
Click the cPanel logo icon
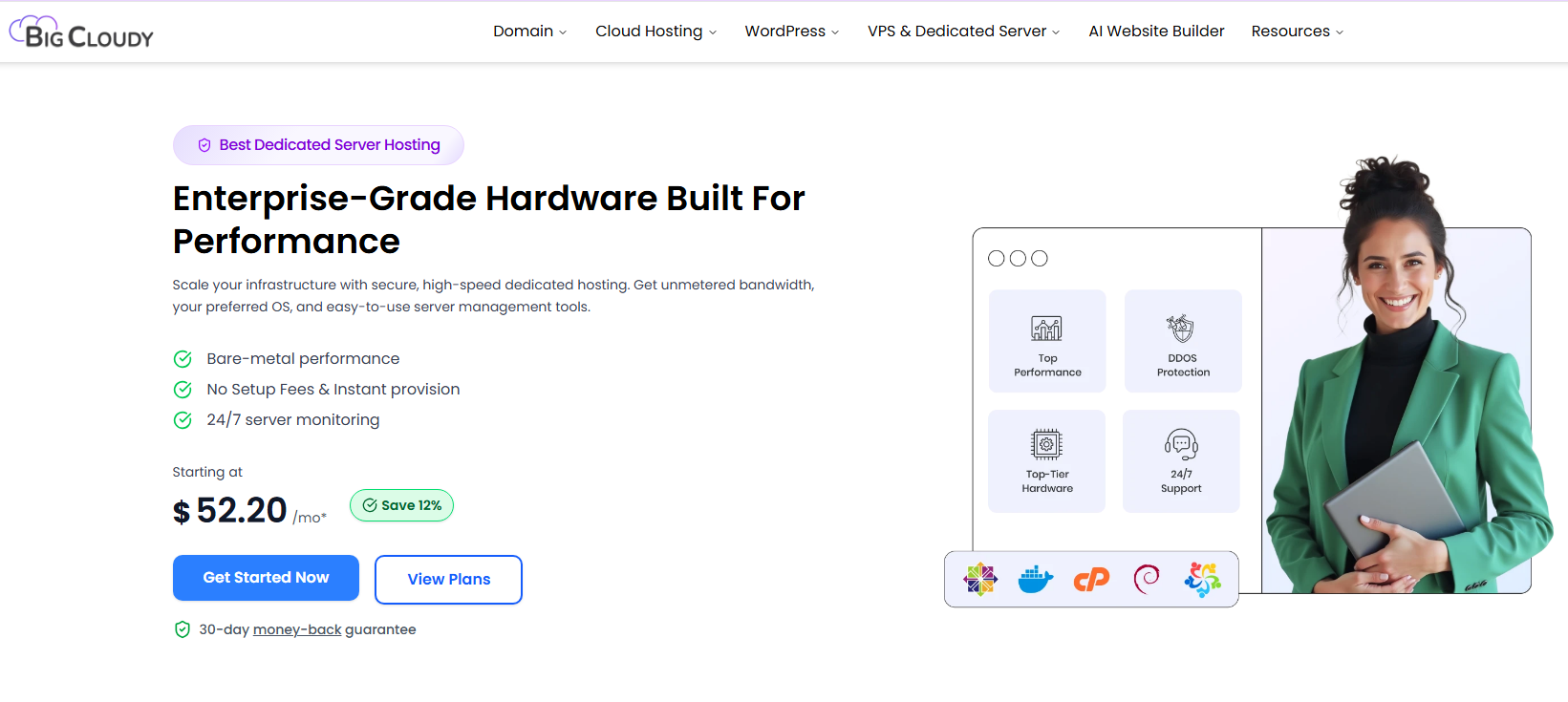(x=1091, y=580)
